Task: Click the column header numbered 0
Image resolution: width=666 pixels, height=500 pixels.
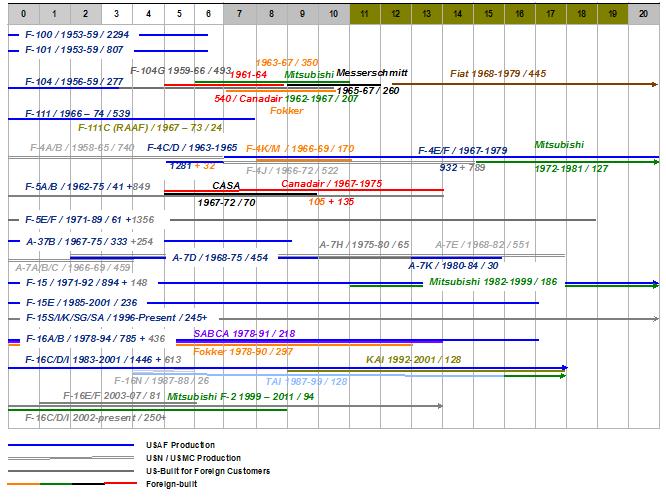Action: (23, 15)
